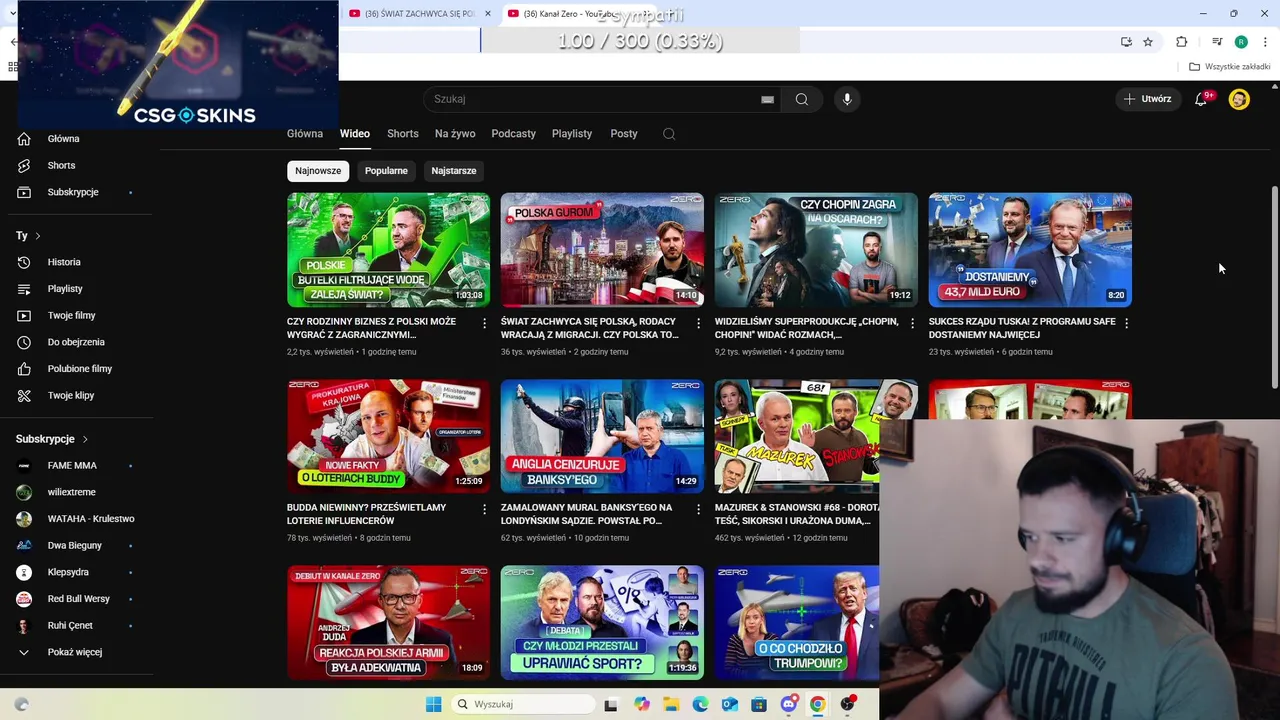Switch to the Główna channel tab
The height and width of the screenshot is (720, 1280).
tap(305, 134)
